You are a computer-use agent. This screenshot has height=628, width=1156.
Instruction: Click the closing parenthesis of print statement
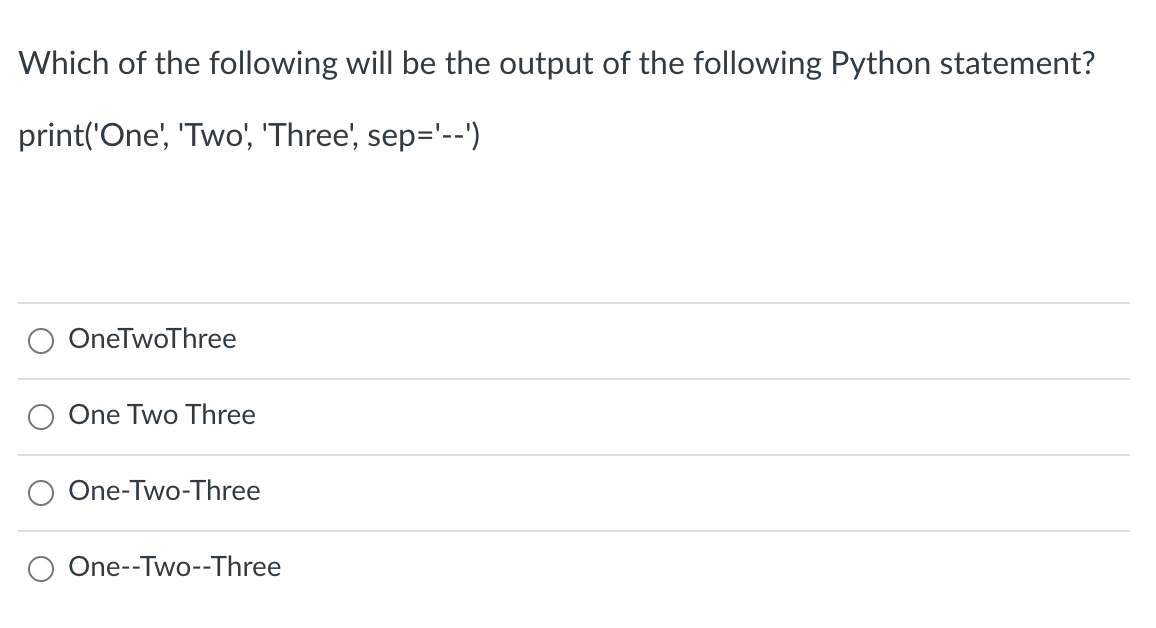476,136
